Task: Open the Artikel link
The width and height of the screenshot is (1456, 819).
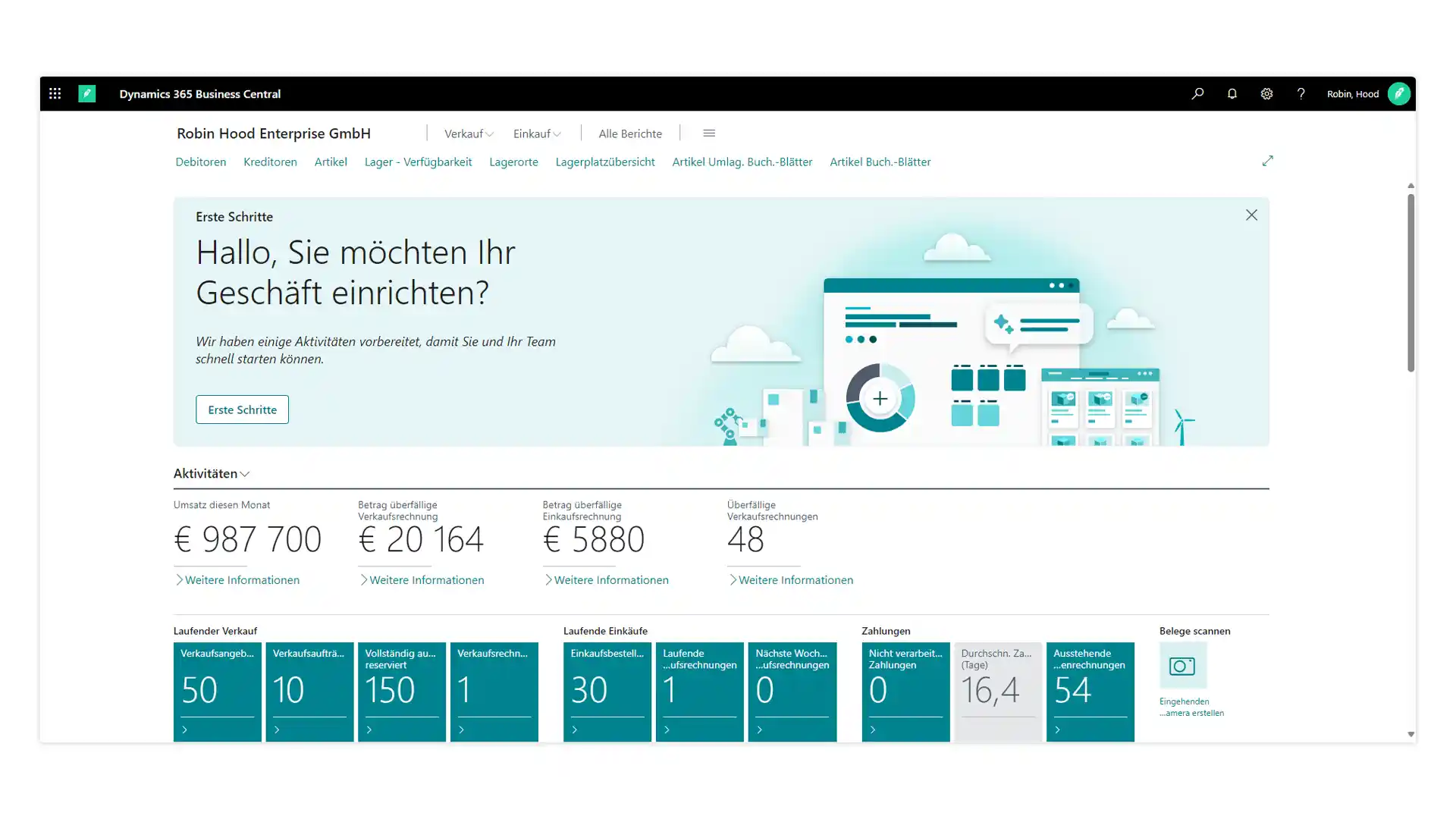Action: click(331, 162)
